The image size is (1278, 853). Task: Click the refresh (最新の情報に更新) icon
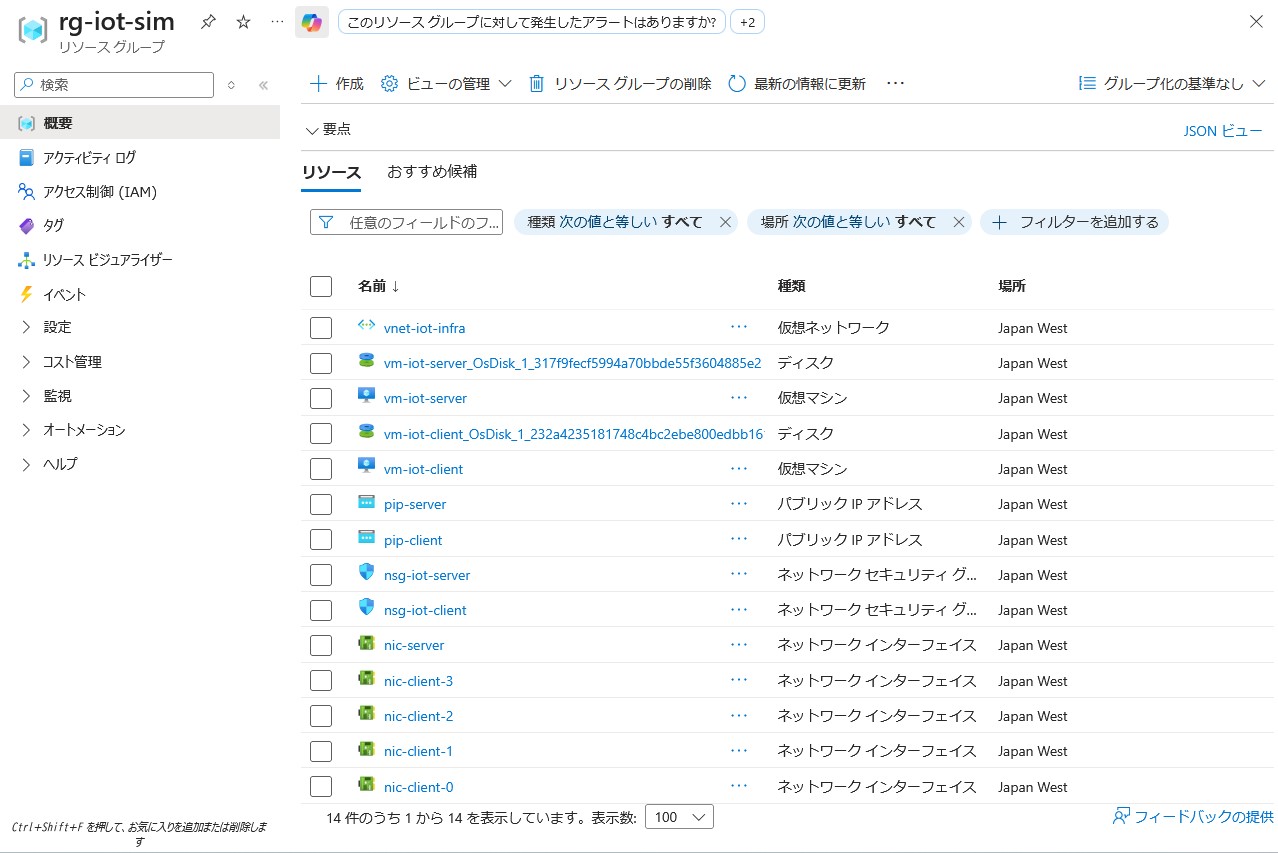tap(737, 84)
